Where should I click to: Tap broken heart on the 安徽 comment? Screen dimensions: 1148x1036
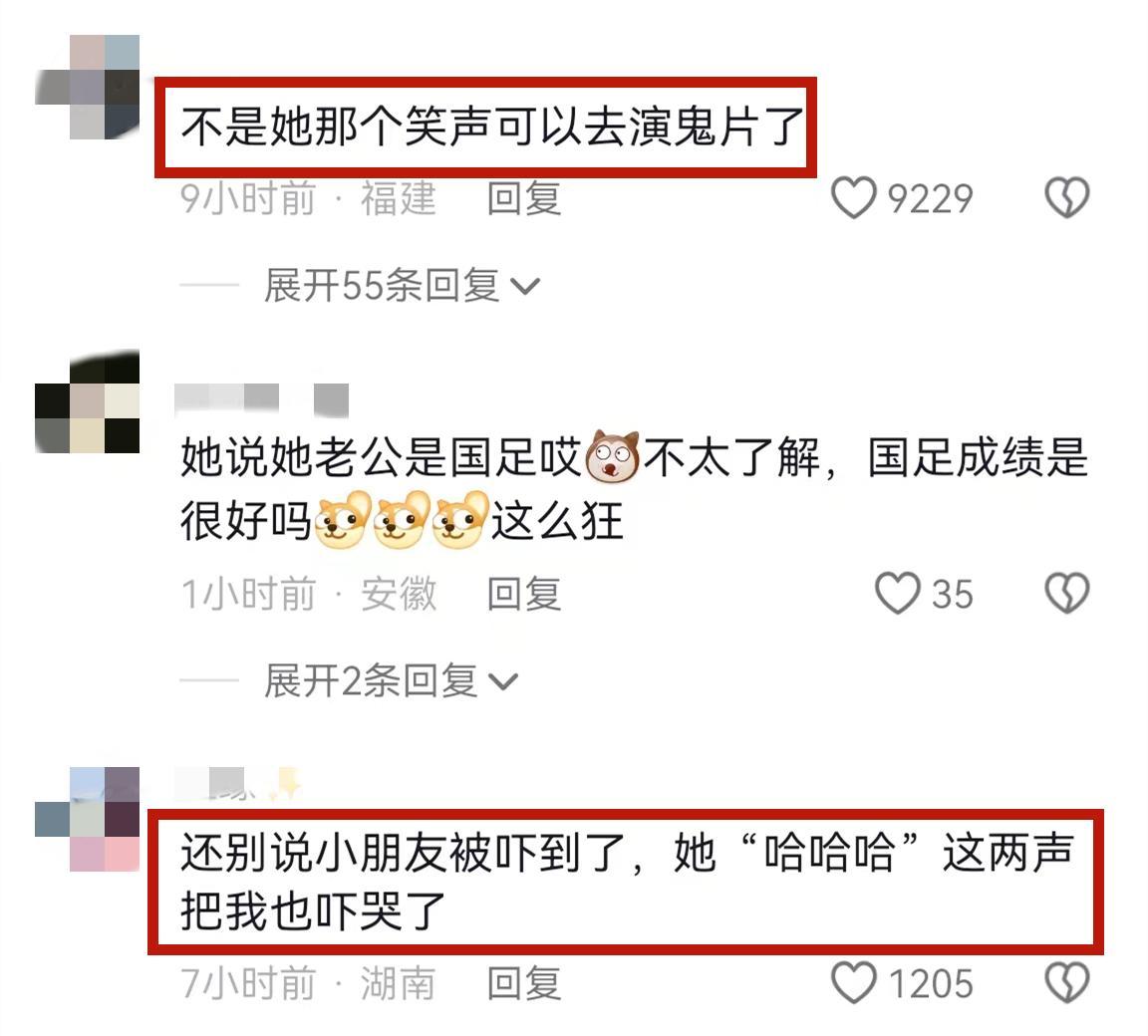pyautogui.click(x=1066, y=593)
